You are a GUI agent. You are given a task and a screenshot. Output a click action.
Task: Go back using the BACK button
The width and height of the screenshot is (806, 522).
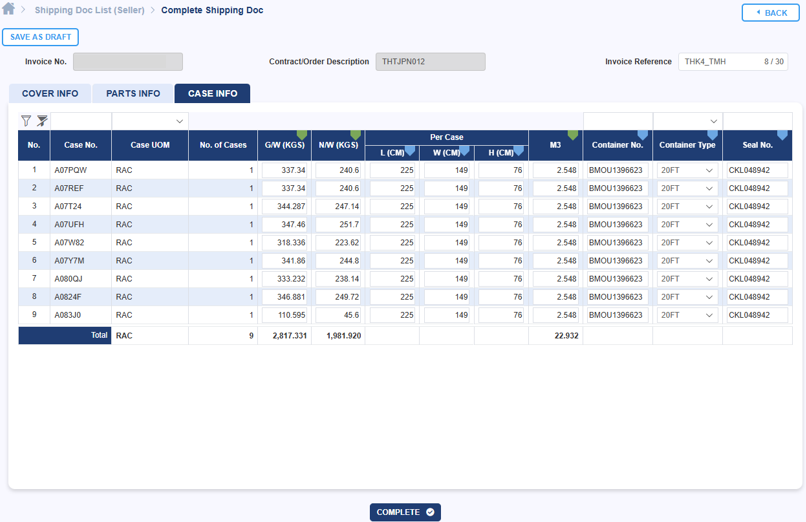coord(770,13)
